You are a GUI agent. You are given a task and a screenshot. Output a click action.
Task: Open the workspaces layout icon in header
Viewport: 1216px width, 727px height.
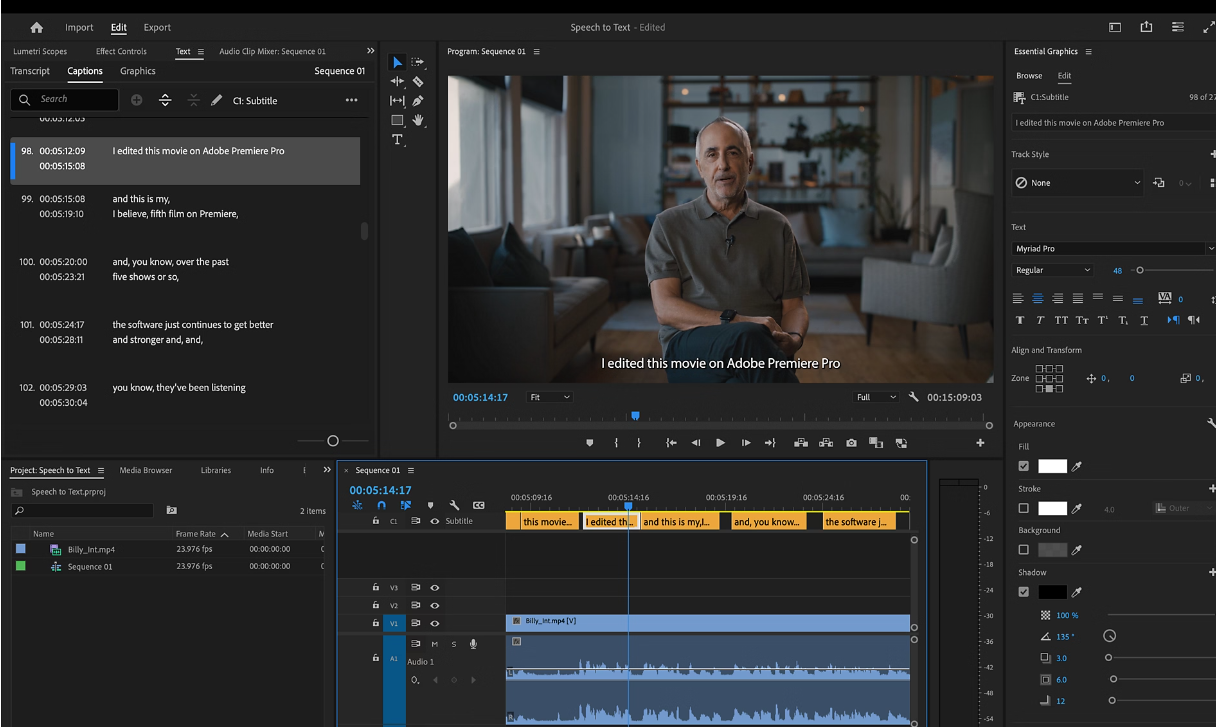(1115, 27)
